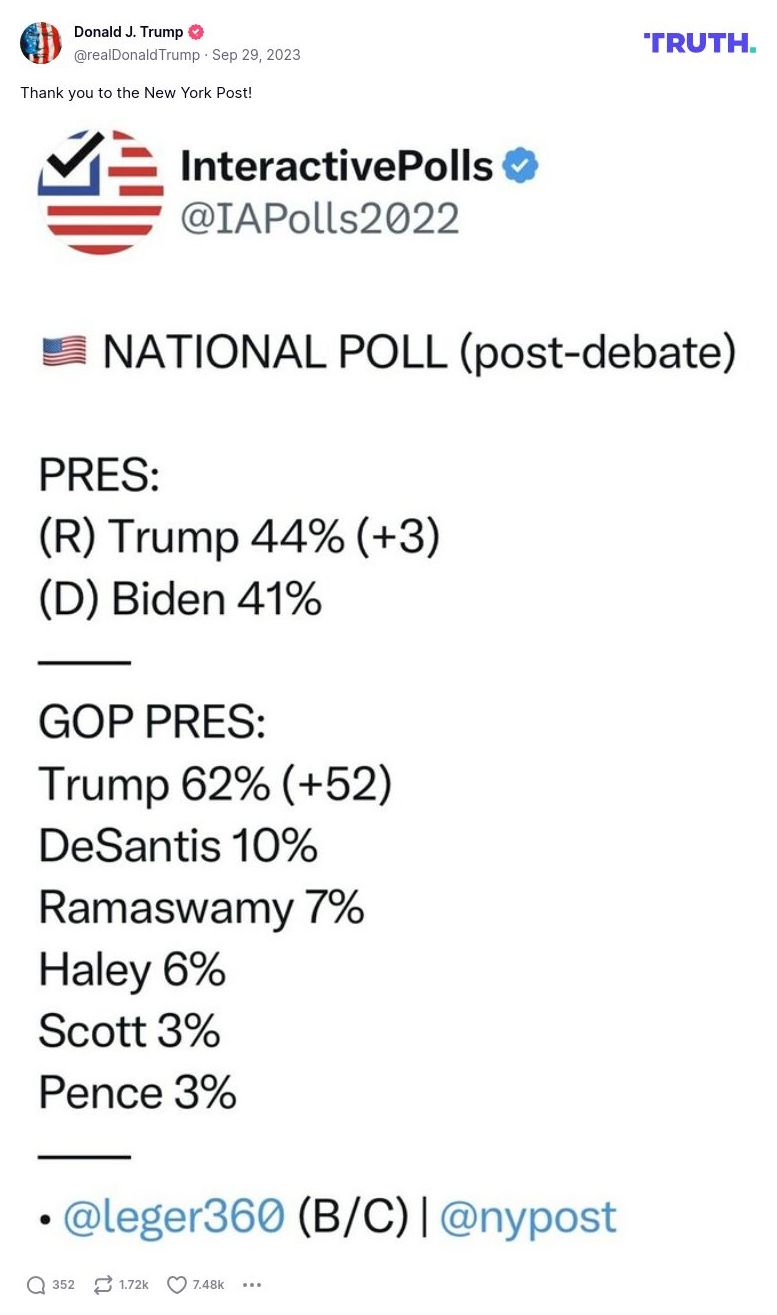The width and height of the screenshot is (777, 1315).
Task: Click the ReTruth arrows icon
Action: tap(103, 1285)
